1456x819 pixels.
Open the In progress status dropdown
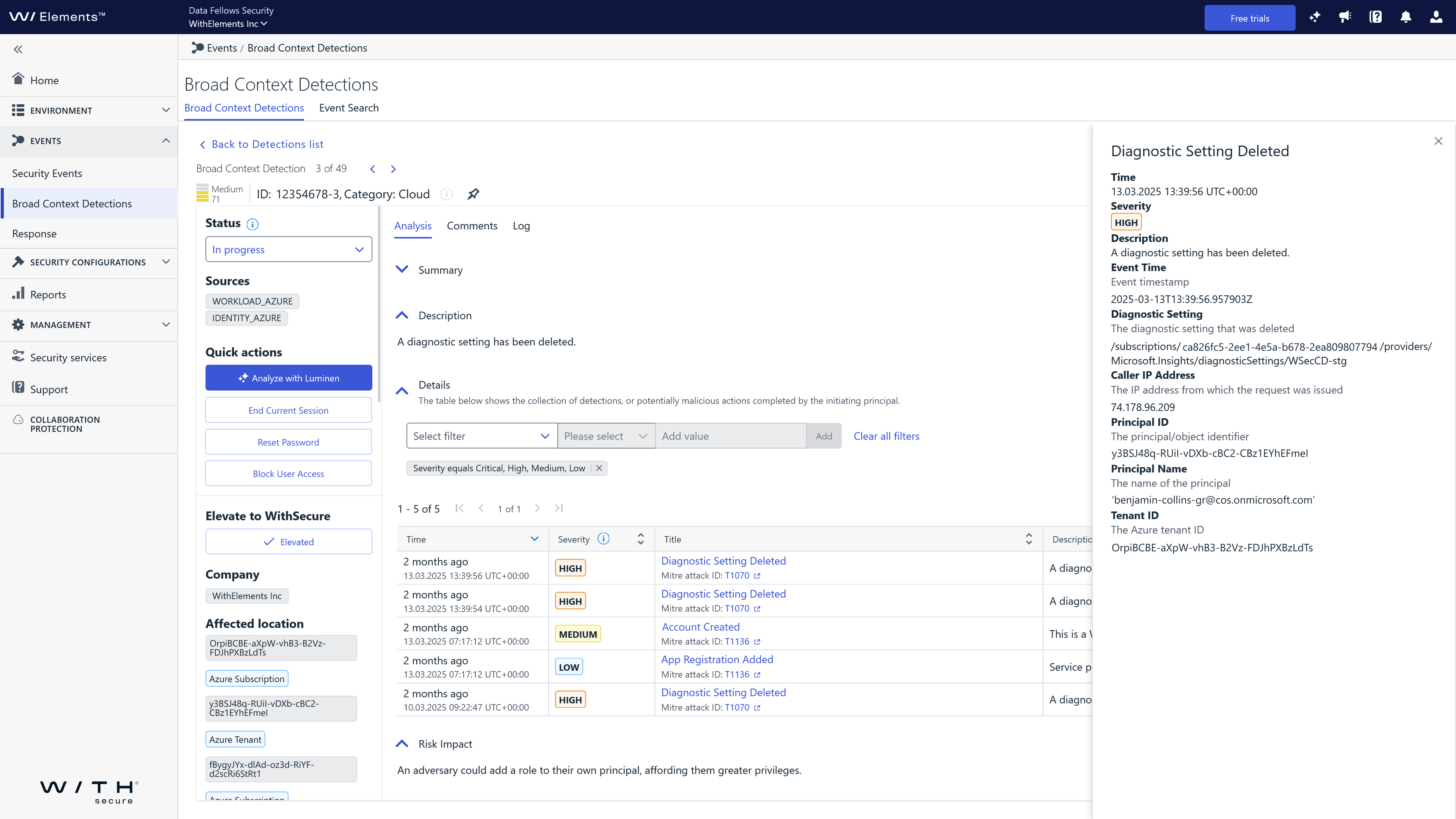click(x=288, y=249)
